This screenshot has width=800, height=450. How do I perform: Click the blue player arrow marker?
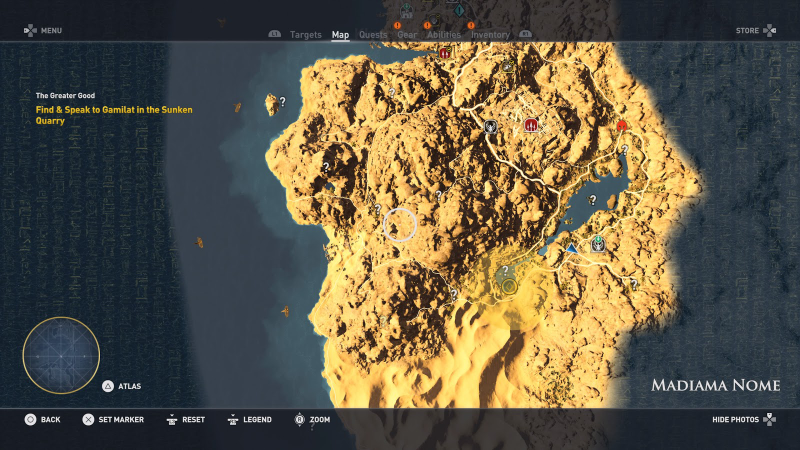tap(571, 248)
